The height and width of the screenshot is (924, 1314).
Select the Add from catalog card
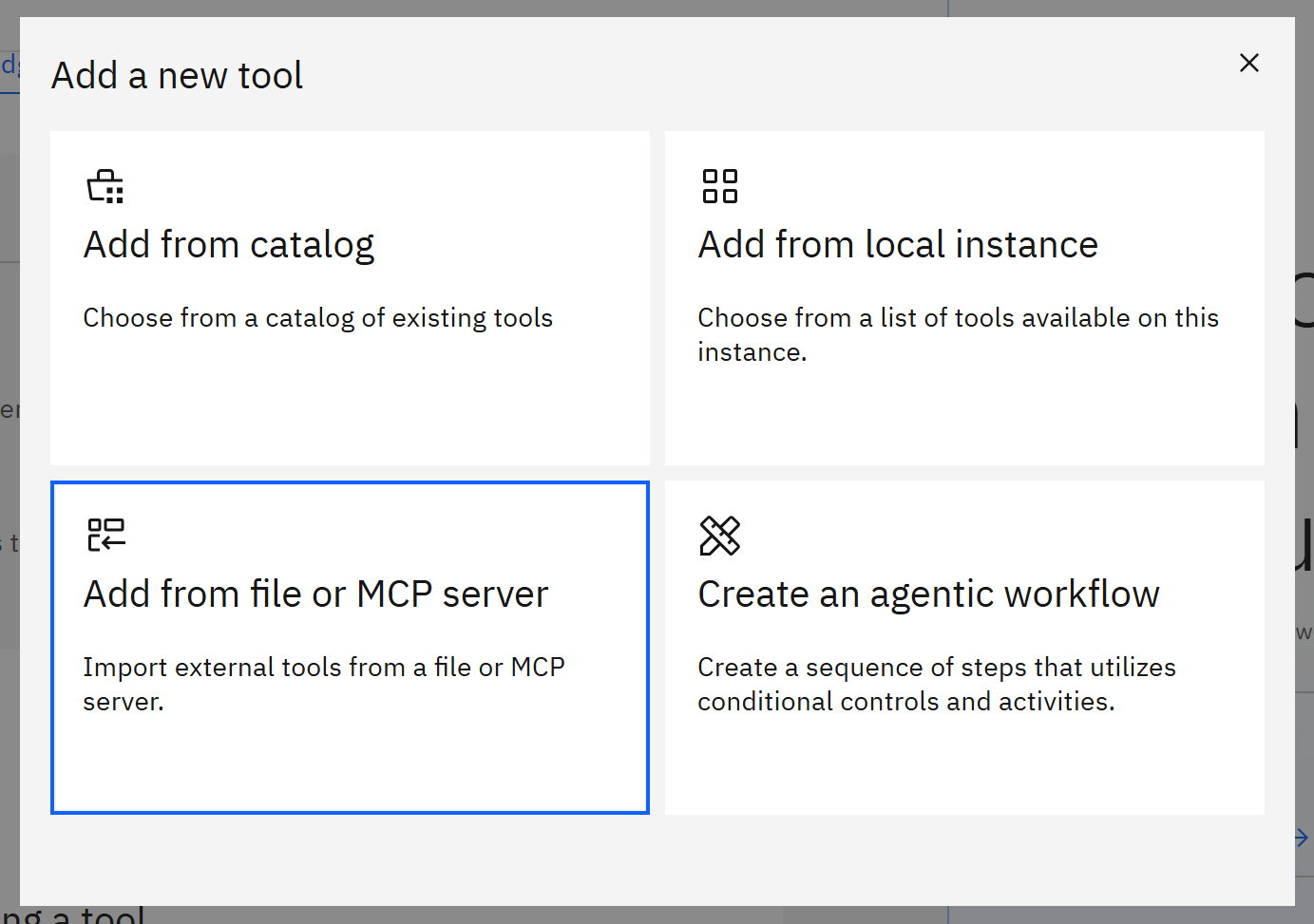click(350, 297)
